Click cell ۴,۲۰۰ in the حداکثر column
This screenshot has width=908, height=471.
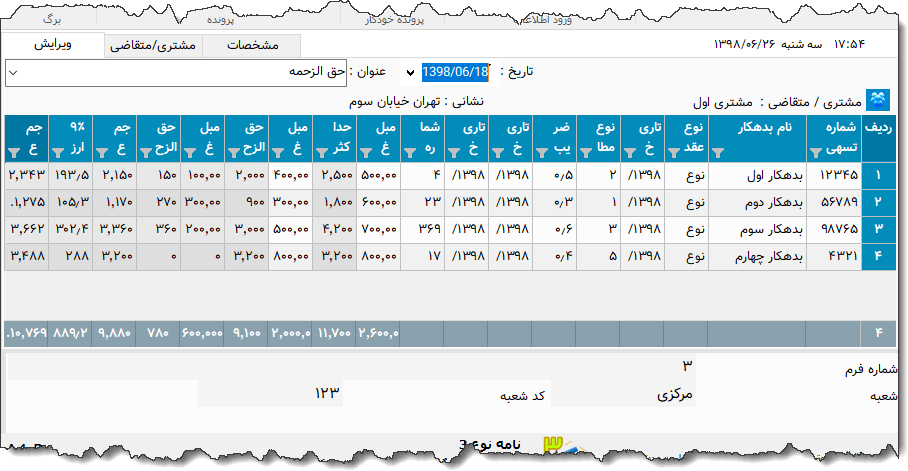tap(334, 229)
